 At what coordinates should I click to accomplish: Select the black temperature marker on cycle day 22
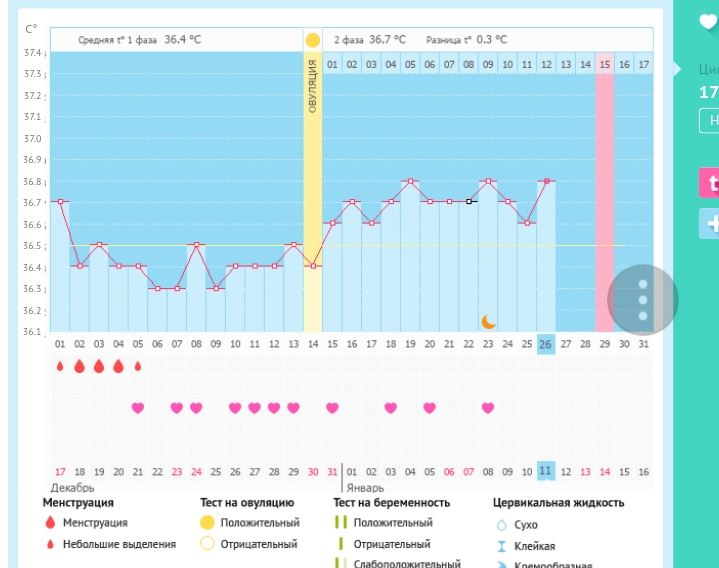click(469, 201)
